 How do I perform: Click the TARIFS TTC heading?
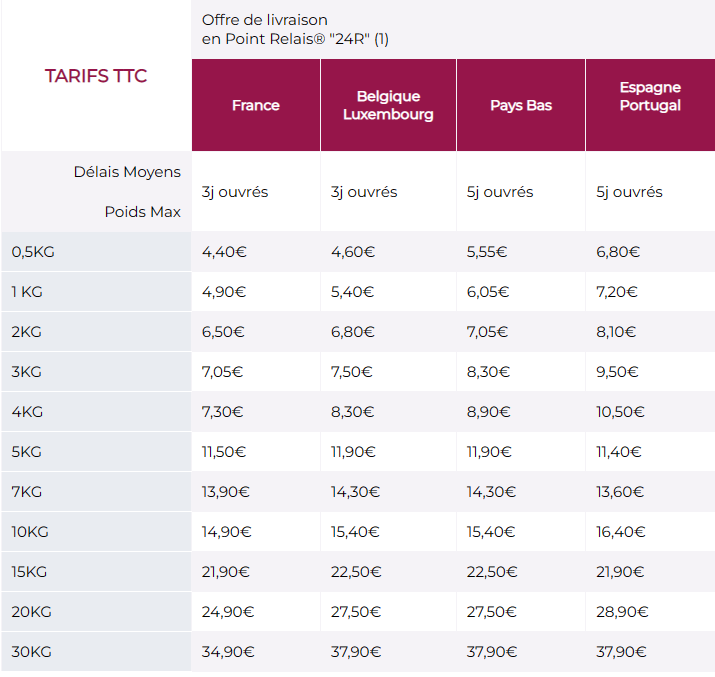click(96, 77)
